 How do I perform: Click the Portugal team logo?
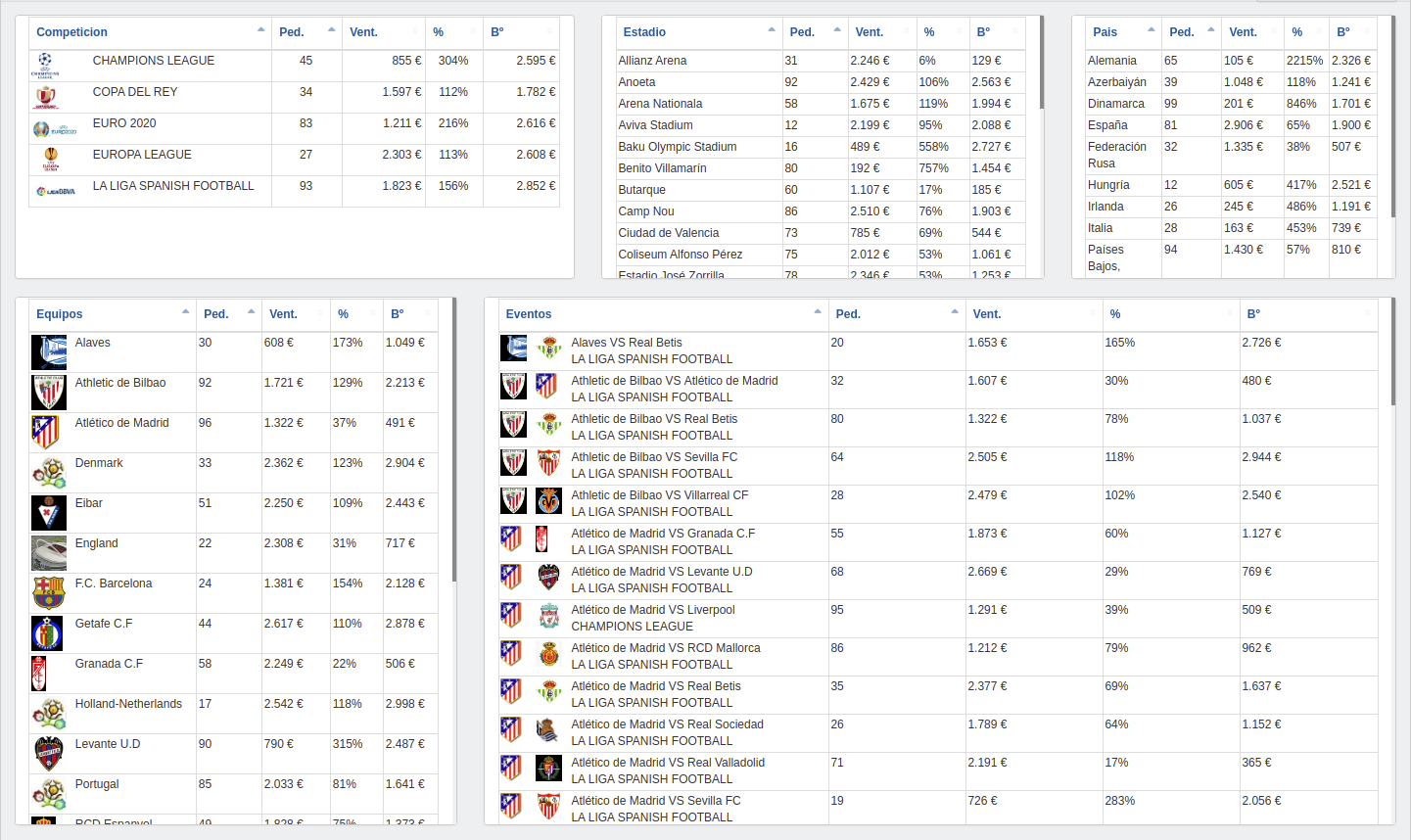tap(49, 794)
